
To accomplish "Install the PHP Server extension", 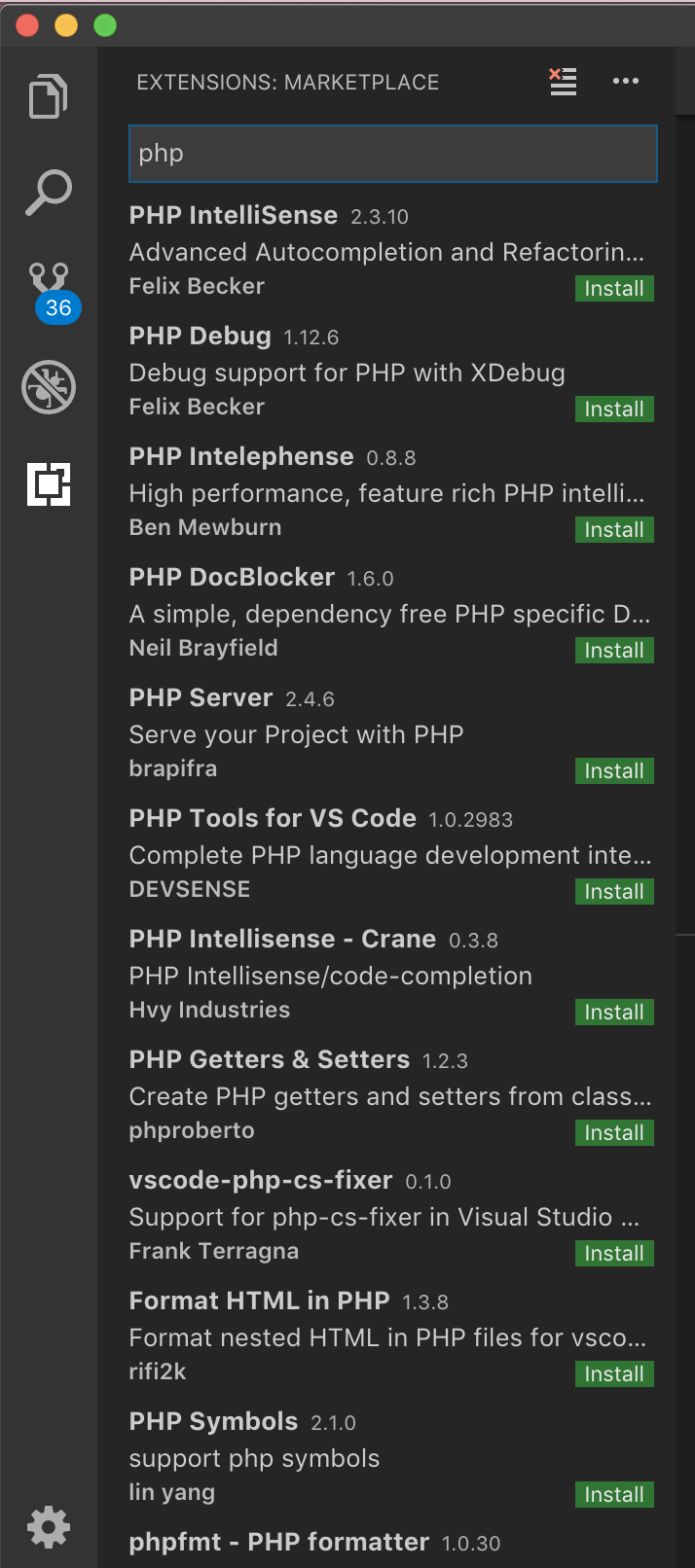I will pyautogui.click(x=614, y=771).
